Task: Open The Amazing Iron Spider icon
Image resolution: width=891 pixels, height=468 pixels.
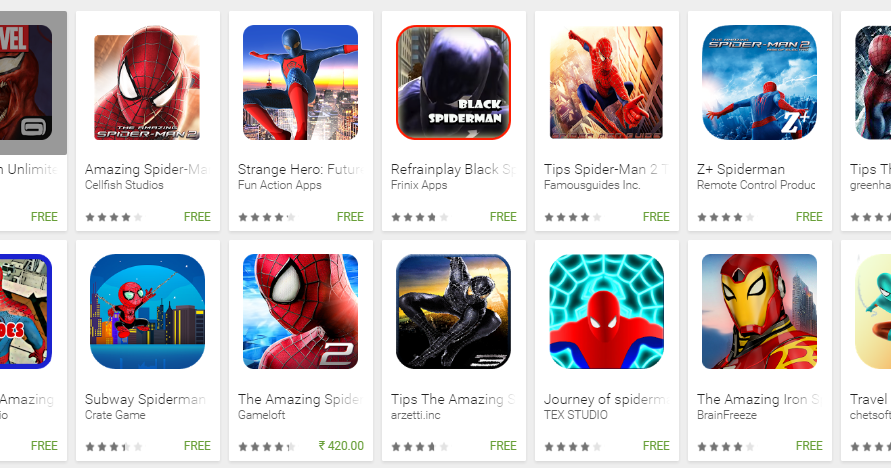Action: 759,311
